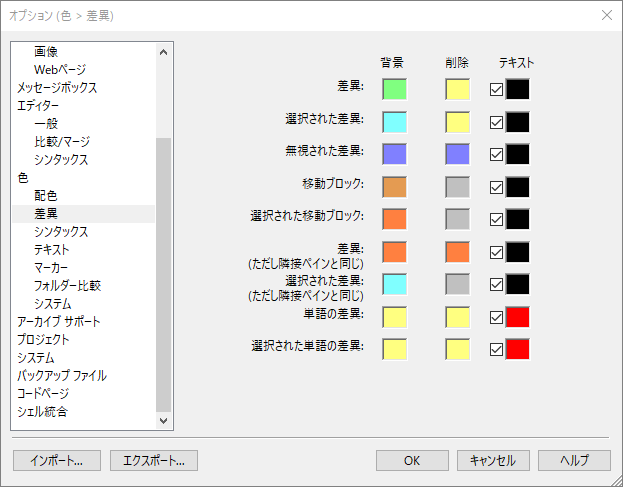Pick 無視された差異 deleted purple swatch
Image resolution: width=623 pixels, height=487 pixels.
(x=458, y=154)
